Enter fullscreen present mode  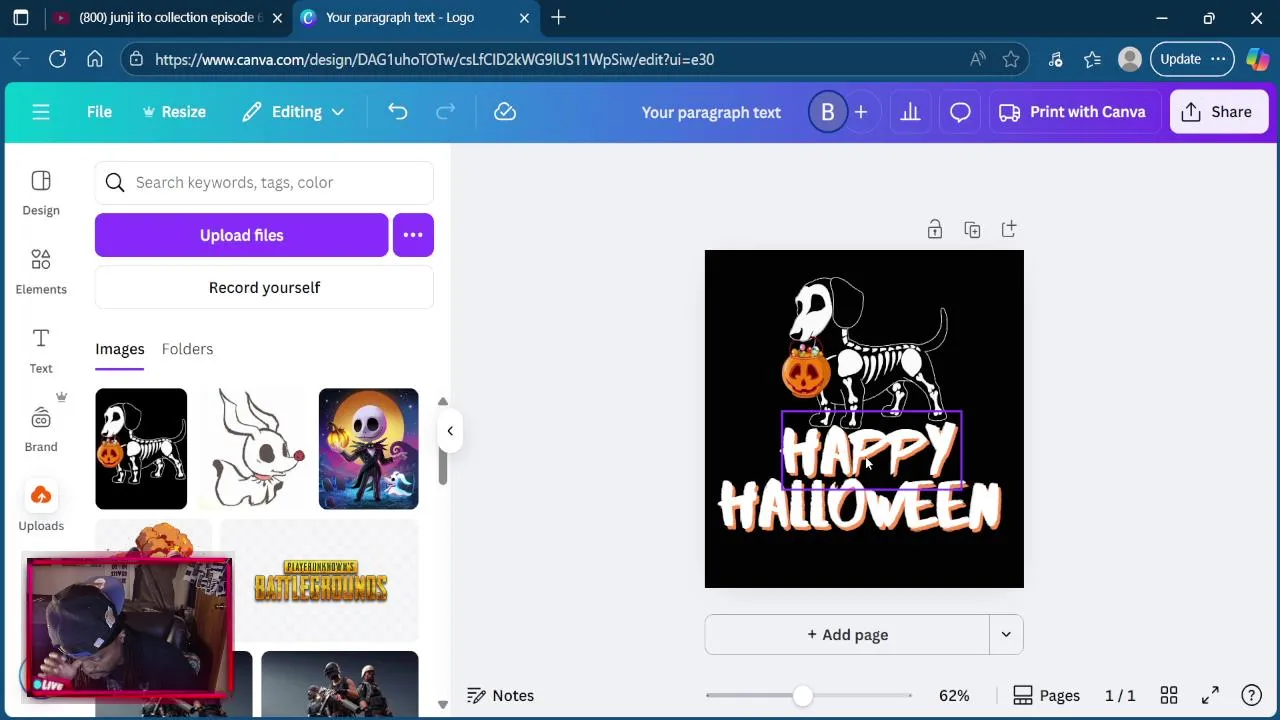pyautogui.click(x=1210, y=696)
